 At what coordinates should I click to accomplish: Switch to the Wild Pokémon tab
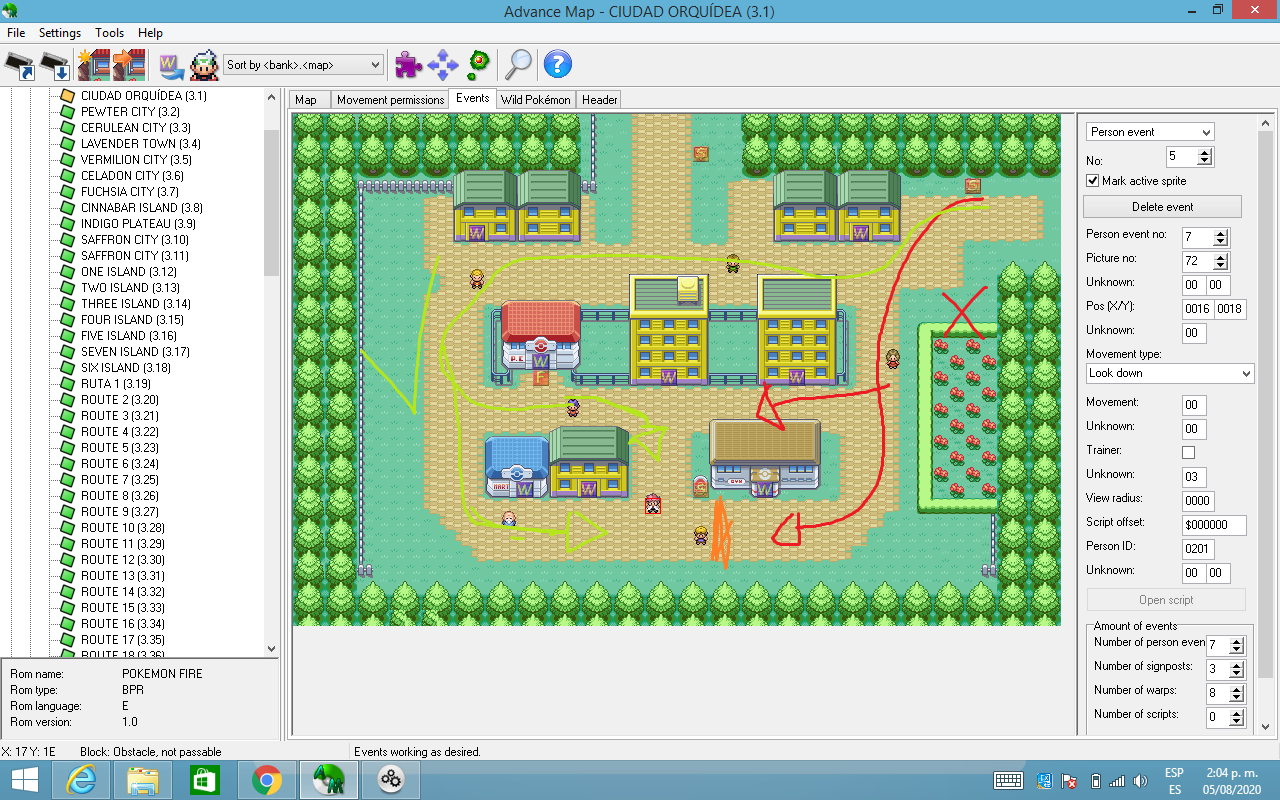[535, 100]
